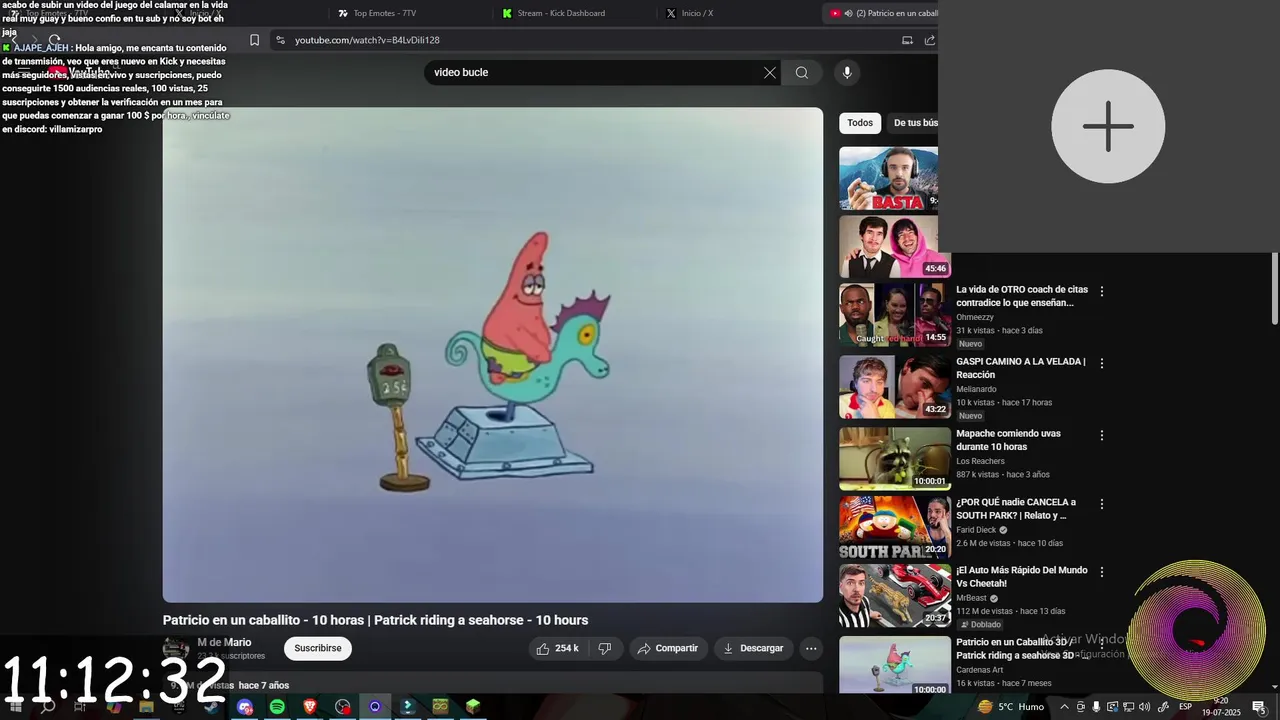This screenshot has height=720, width=1280.
Task: Open the M de Mario channel name
Action: tap(224, 642)
